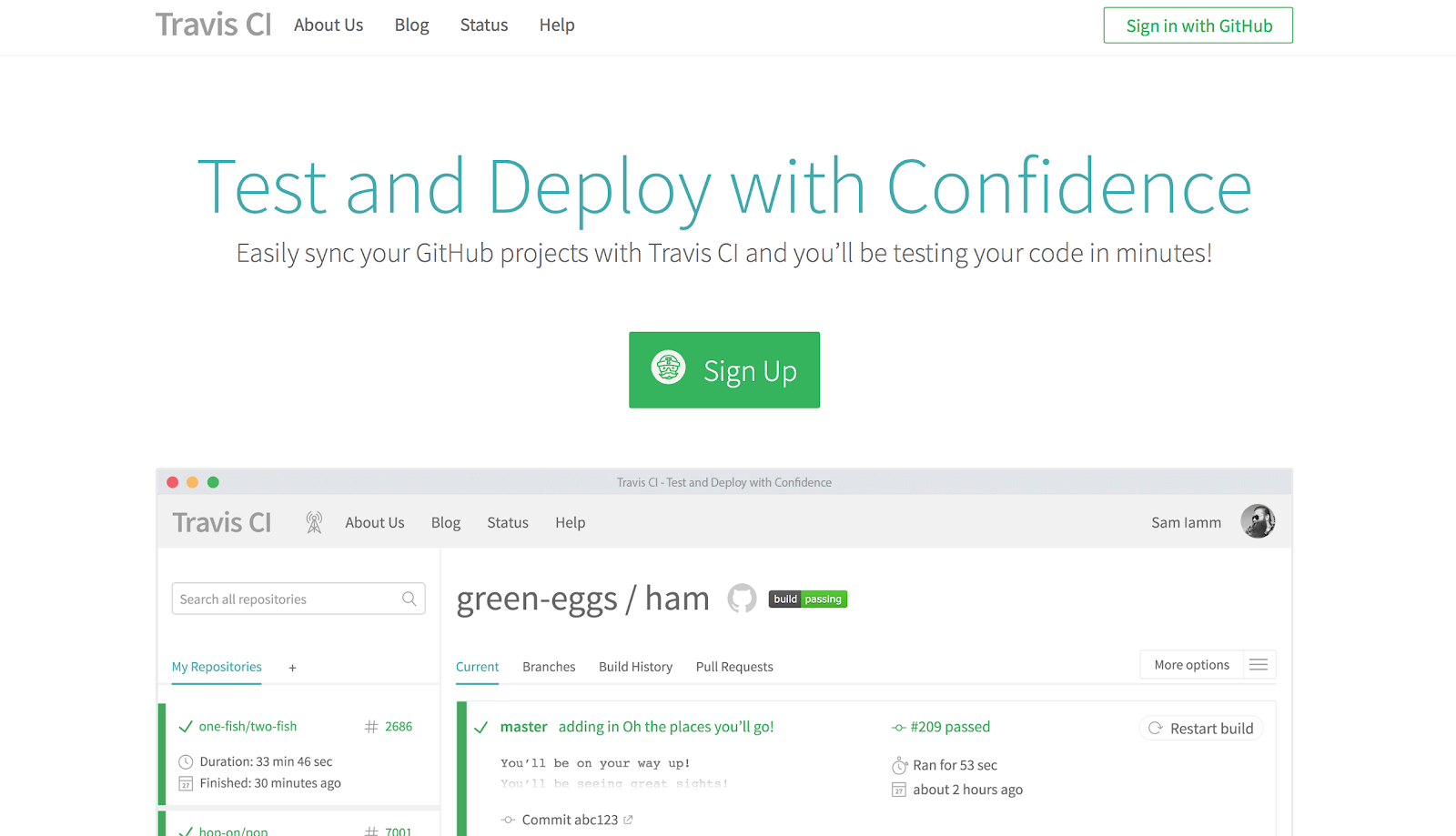Open Status in the top header
Screen dimensions: 1456x836
[x=484, y=25]
